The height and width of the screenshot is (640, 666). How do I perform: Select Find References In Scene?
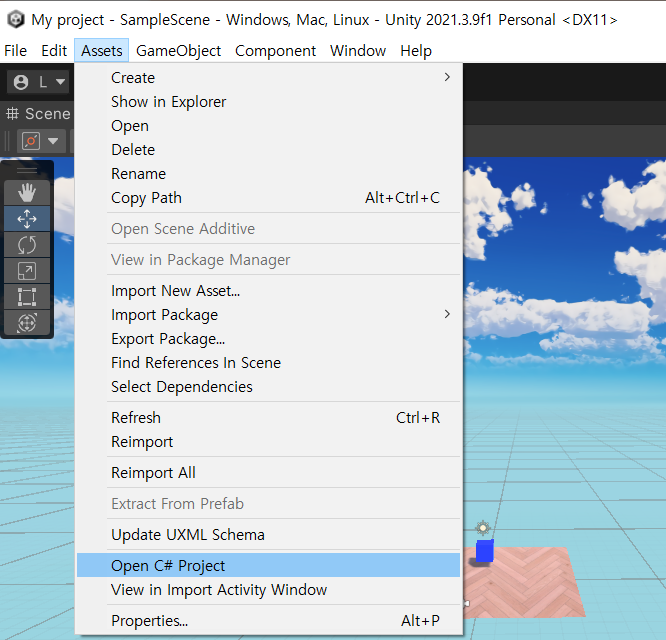[x=268, y=363]
